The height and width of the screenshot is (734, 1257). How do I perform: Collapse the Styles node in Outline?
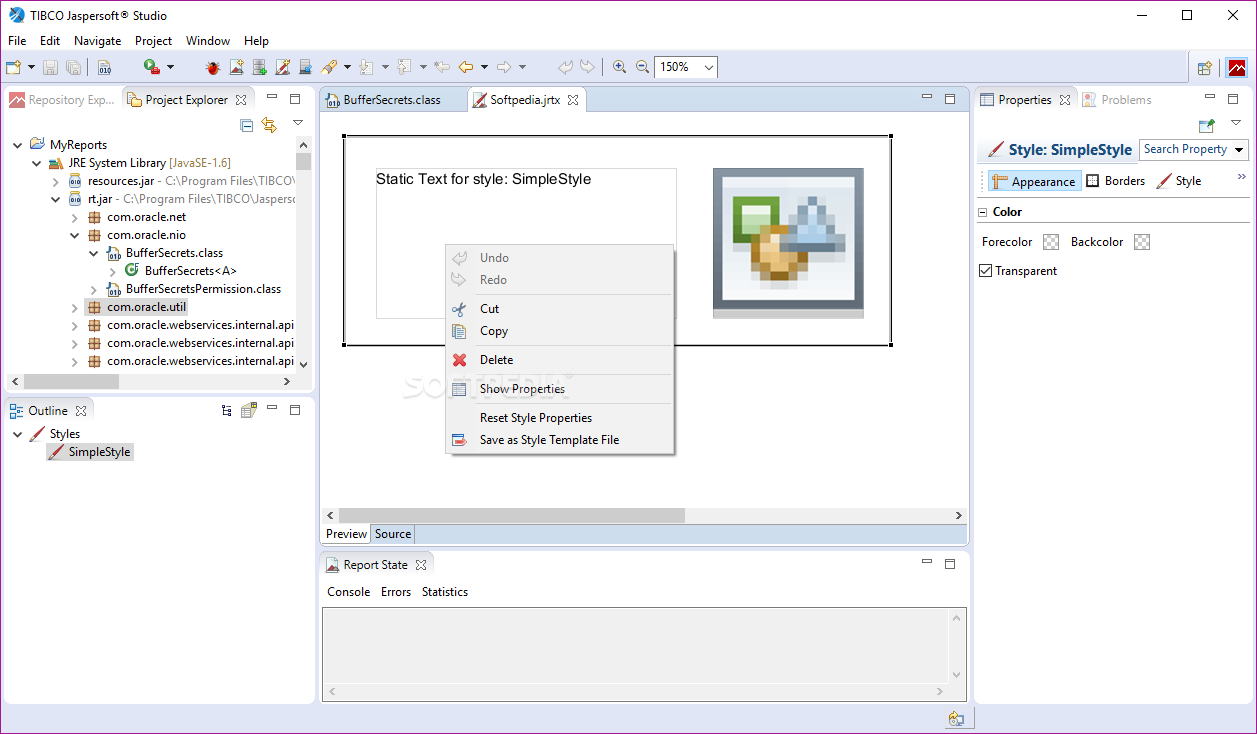point(18,434)
